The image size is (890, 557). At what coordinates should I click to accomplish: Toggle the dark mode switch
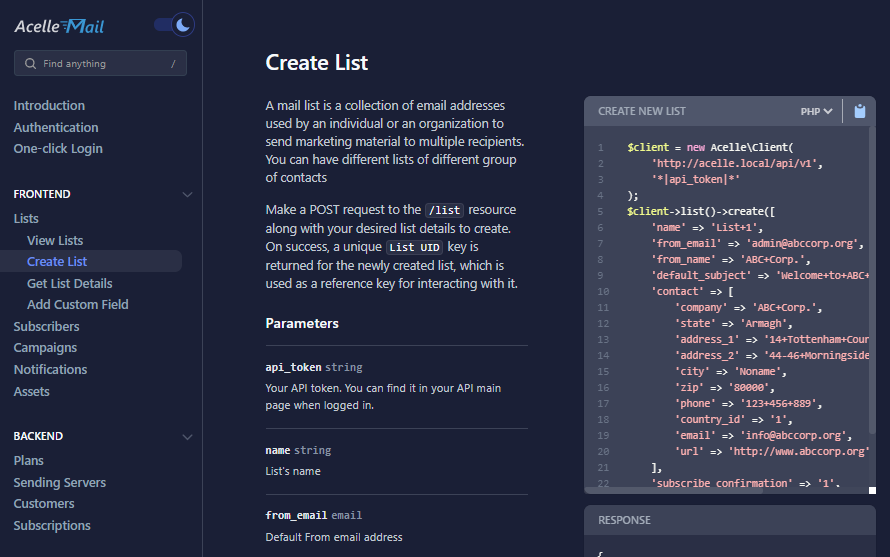point(174,25)
